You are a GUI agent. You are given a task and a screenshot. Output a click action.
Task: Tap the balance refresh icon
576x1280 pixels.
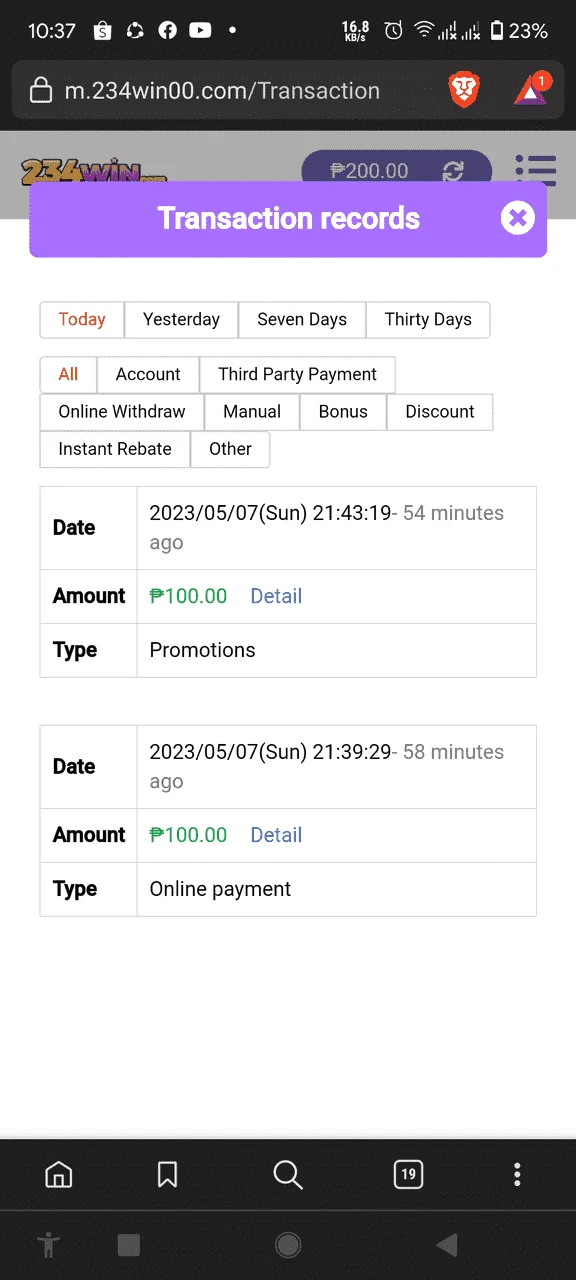tap(454, 172)
